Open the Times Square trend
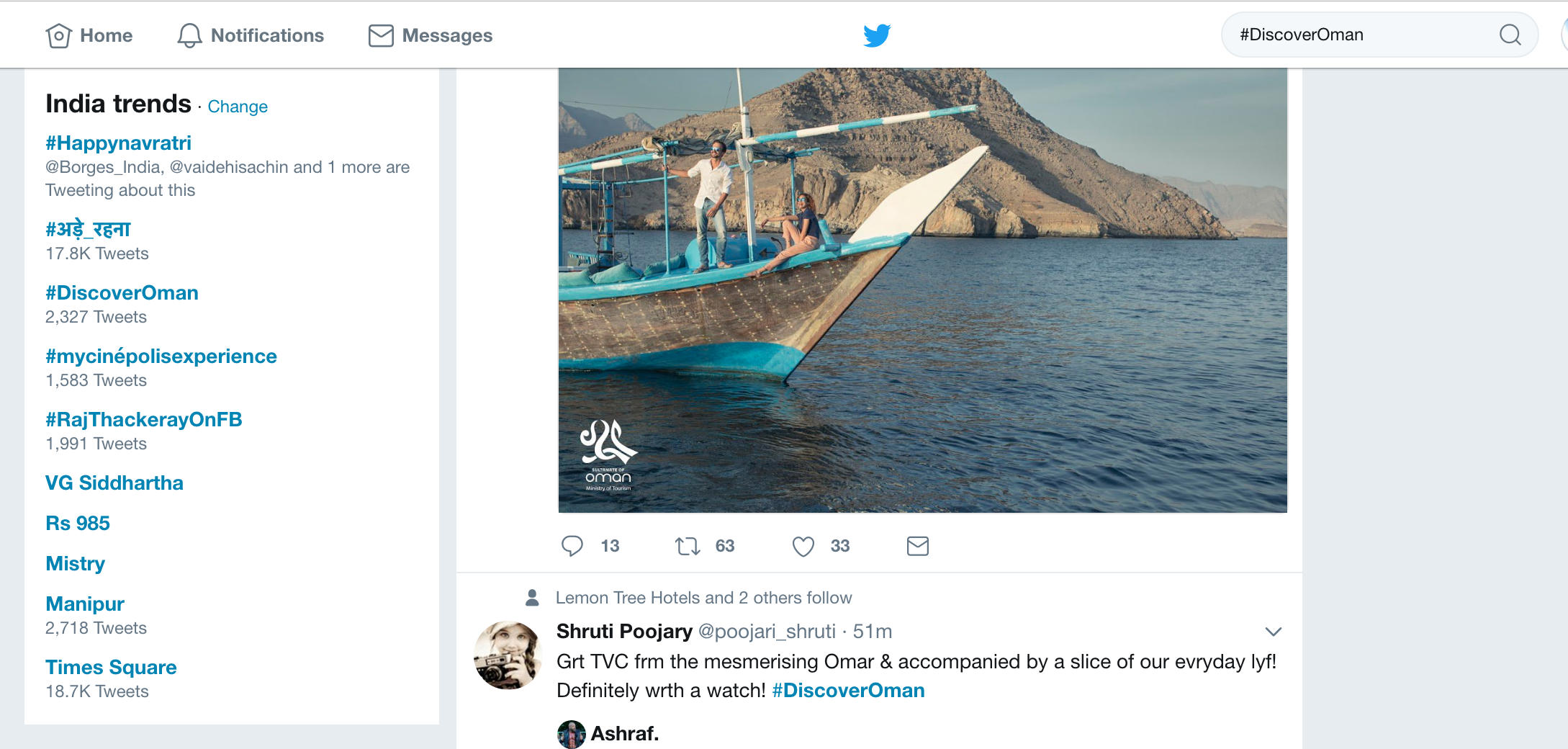The image size is (1568, 749). tap(111, 667)
